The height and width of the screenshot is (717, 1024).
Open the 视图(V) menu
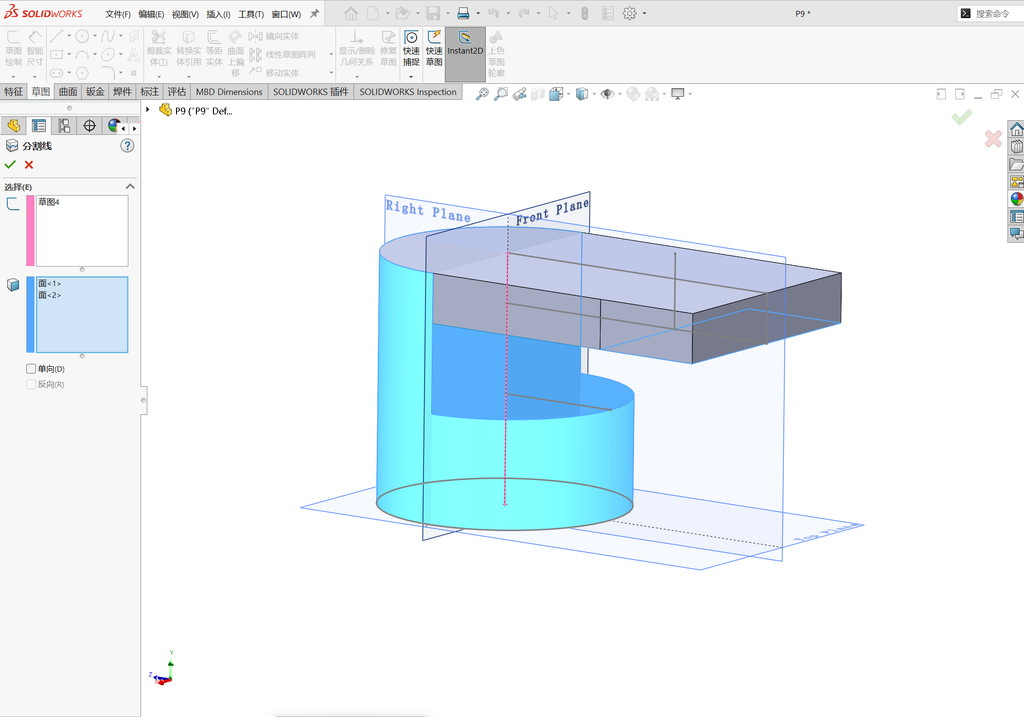tap(185, 14)
